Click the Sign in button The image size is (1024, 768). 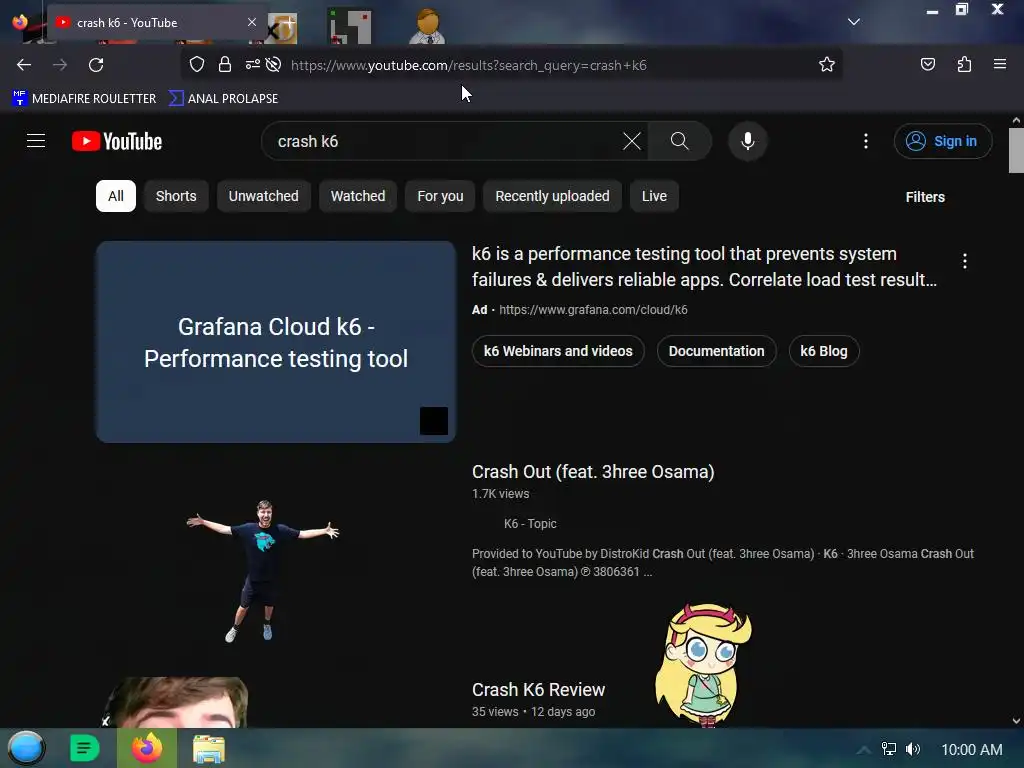click(x=942, y=141)
